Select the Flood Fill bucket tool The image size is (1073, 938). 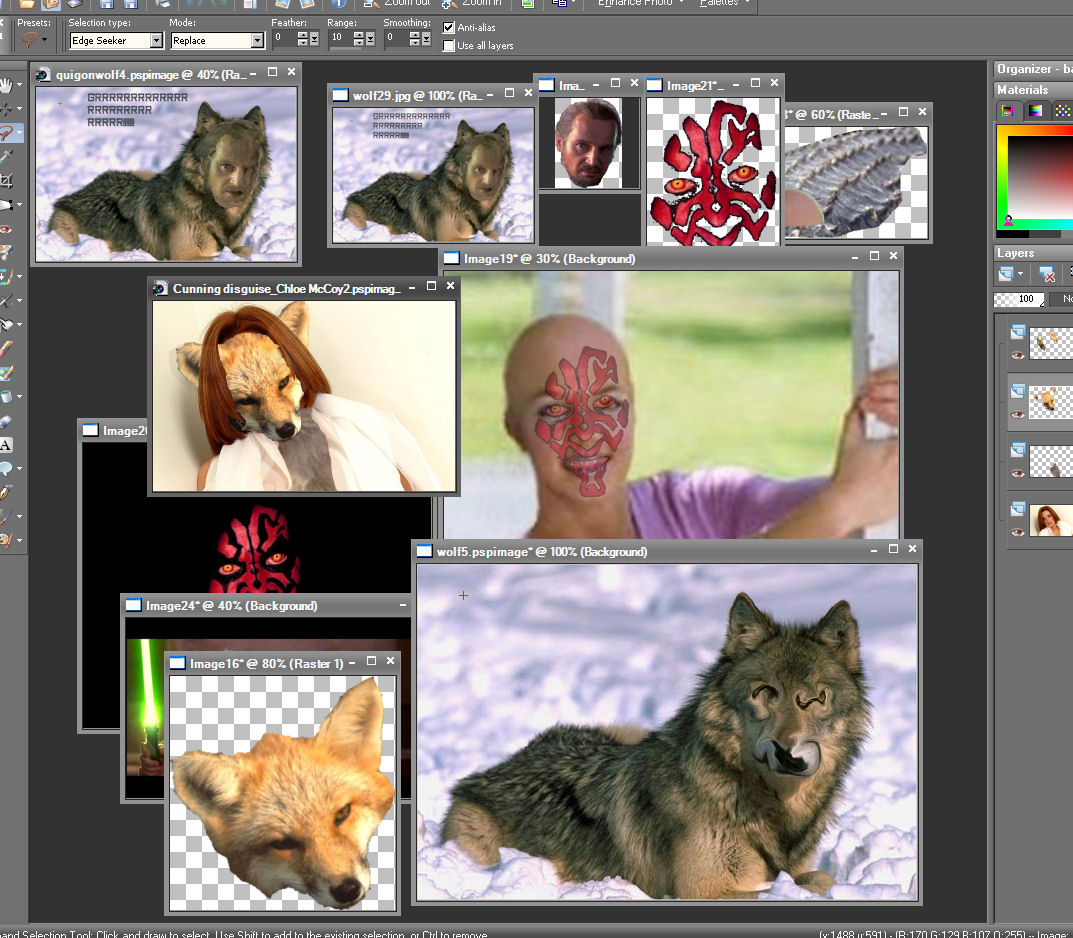6,397
